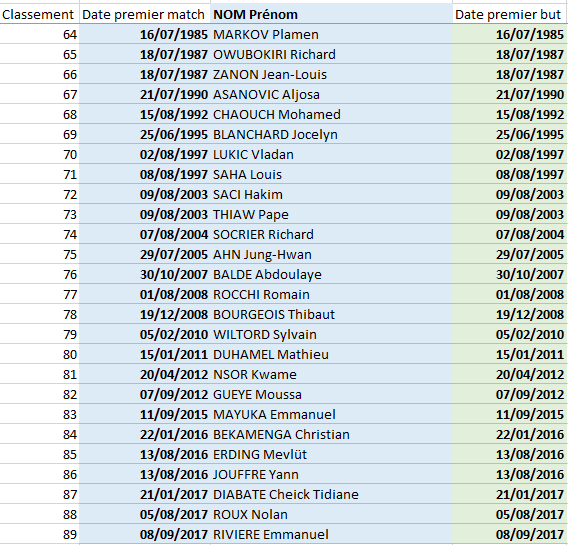Click first match date 21/01/2017
This screenshot has width=568, height=545.
tap(145, 494)
